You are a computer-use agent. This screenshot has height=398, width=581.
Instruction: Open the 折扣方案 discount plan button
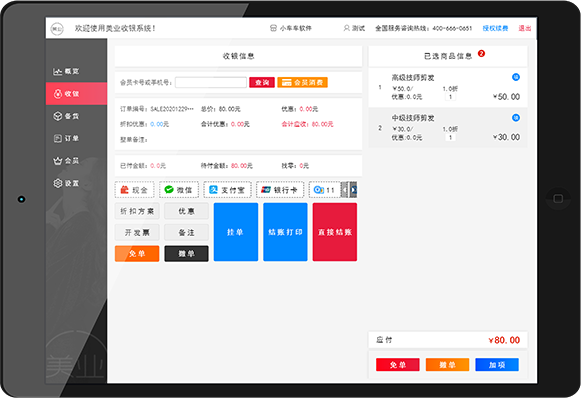(137, 211)
